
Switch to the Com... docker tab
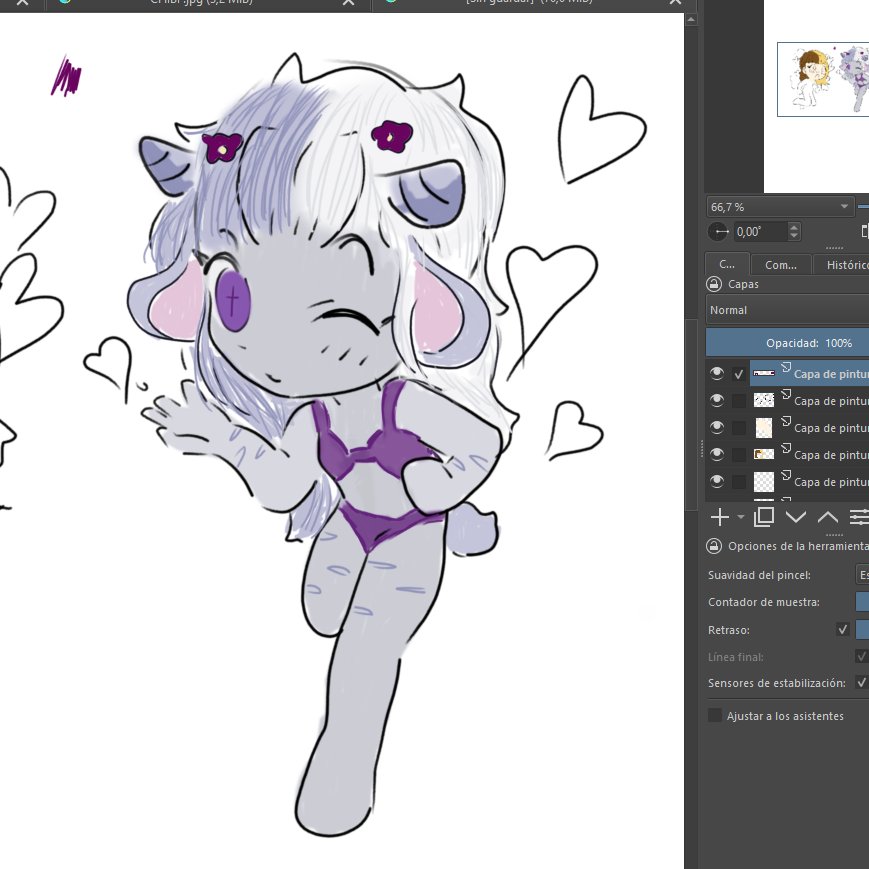781,265
